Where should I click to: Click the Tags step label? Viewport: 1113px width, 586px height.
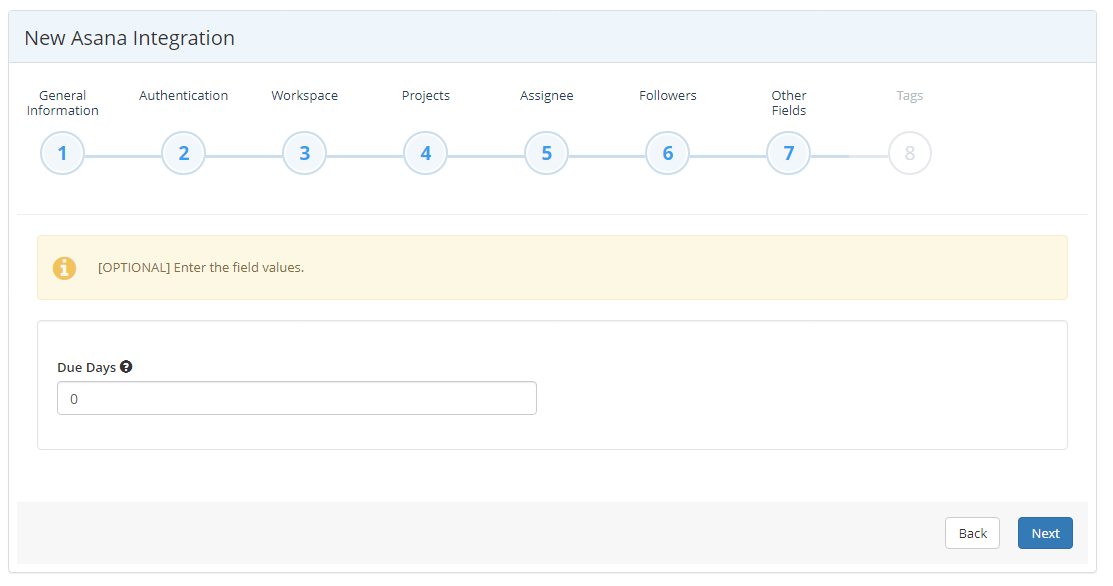tap(909, 95)
